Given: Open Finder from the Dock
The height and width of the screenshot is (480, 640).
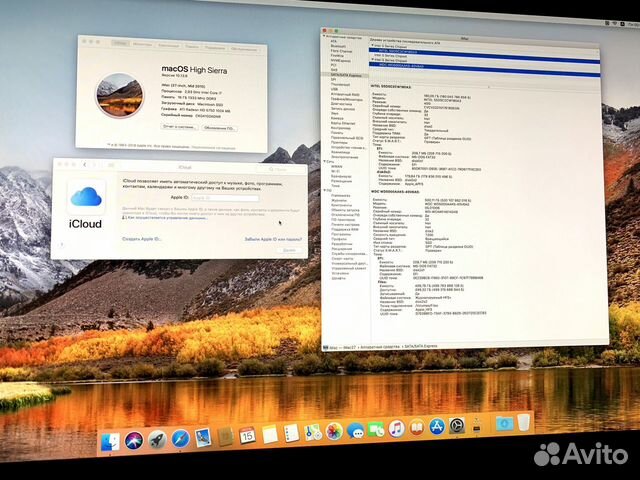Looking at the screenshot, I should click(110, 442).
